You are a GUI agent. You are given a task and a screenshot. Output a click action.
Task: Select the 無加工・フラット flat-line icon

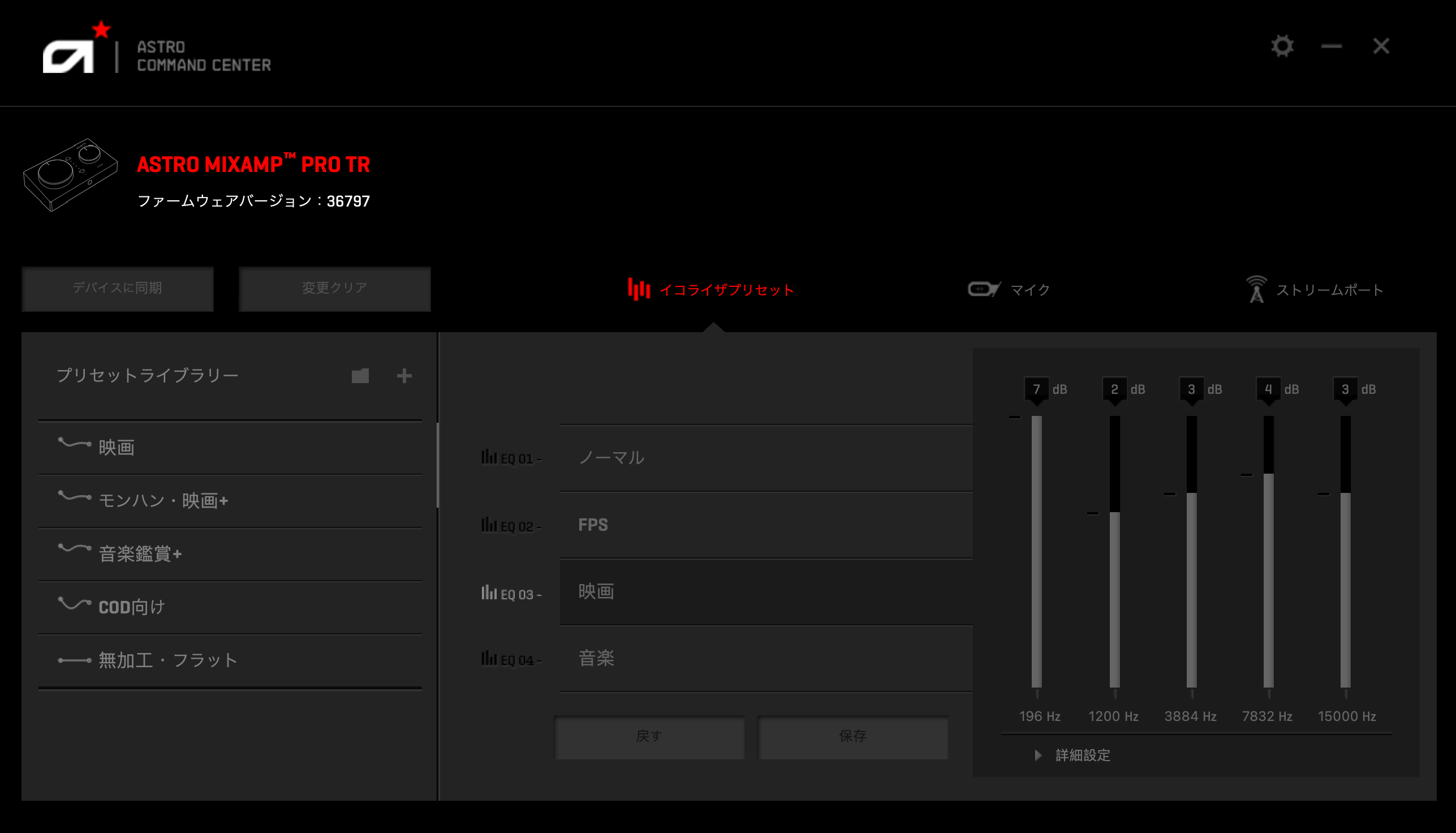click(74, 660)
